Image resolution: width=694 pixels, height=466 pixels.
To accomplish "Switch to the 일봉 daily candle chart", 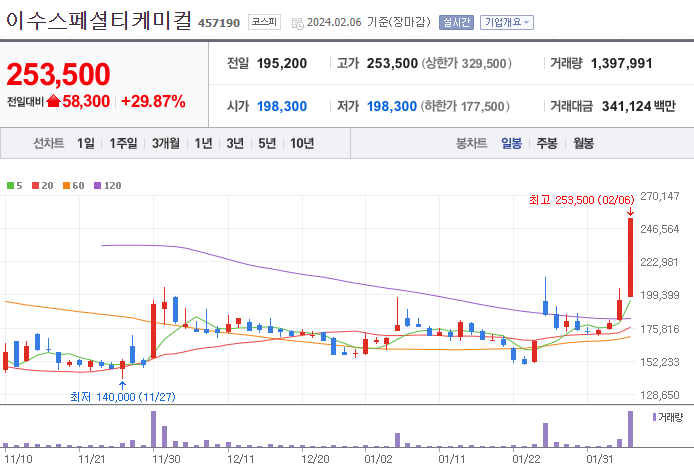I will pyautogui.click(x=511, y=143).
